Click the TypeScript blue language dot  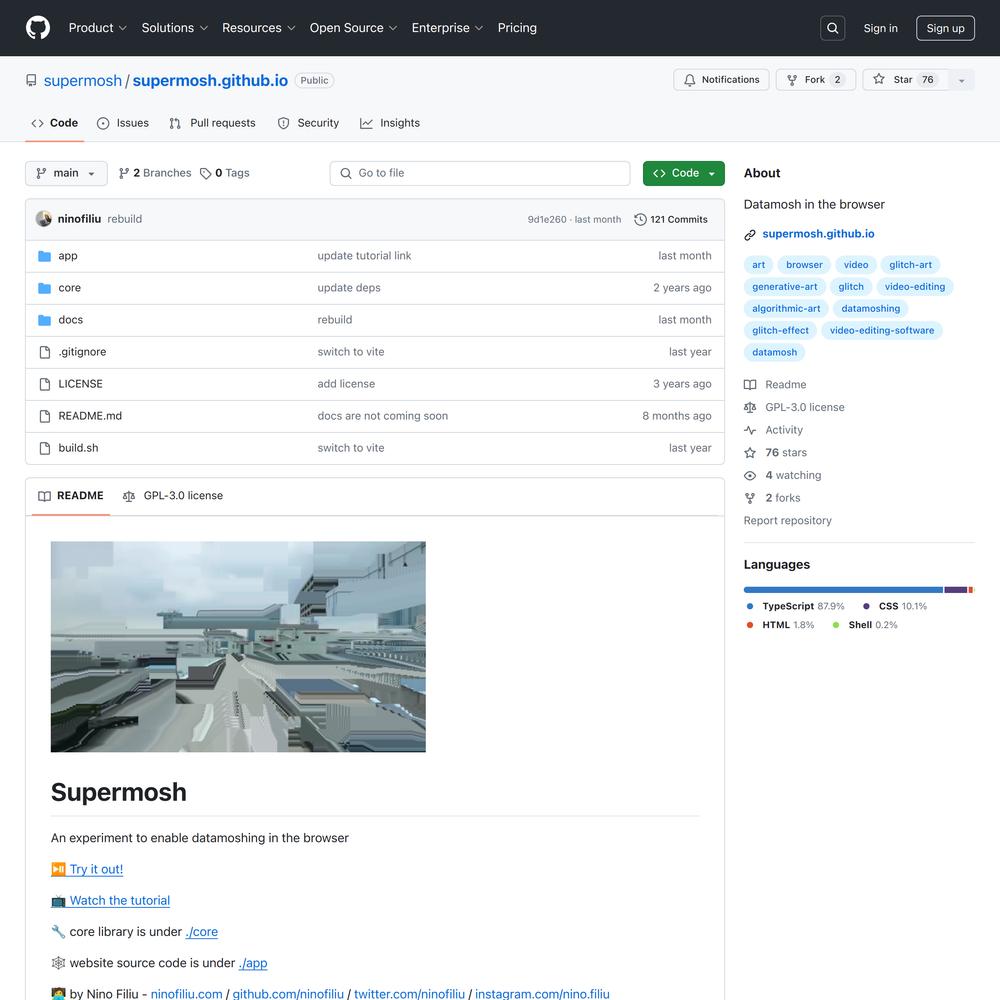tap(750, 607)
